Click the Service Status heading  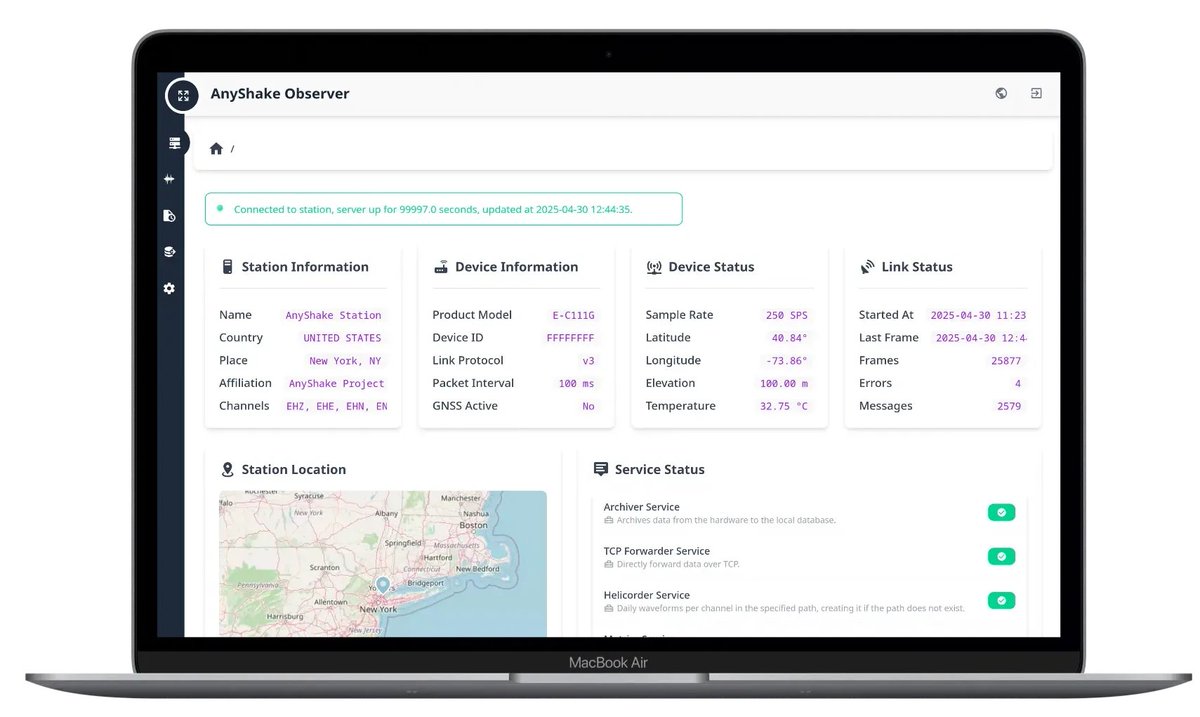point(660,469)
